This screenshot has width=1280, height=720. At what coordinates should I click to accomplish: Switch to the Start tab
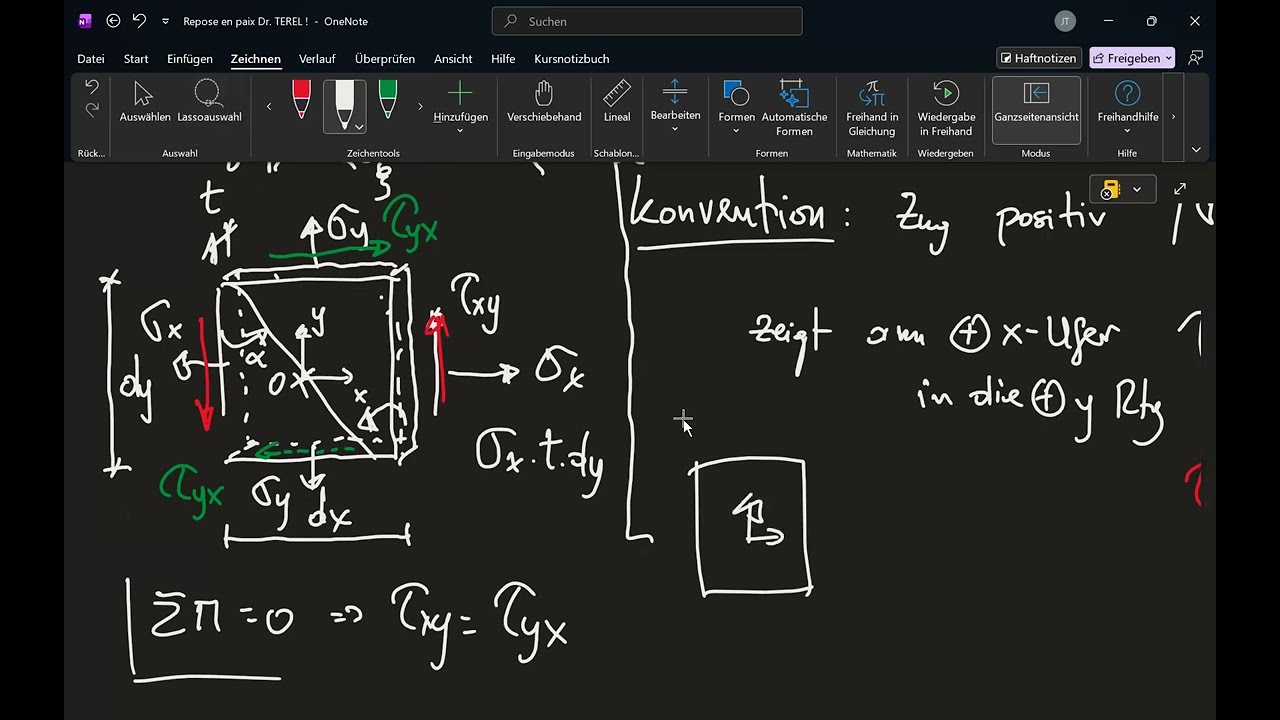point(136,59)
